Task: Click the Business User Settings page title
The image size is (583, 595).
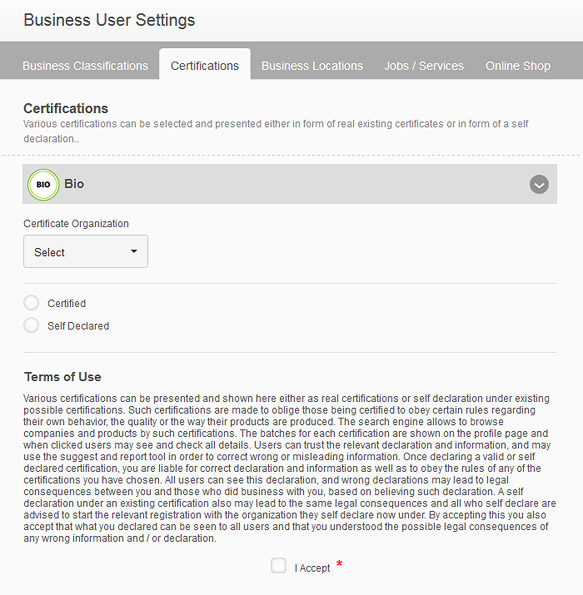Action: coord(109,20)
